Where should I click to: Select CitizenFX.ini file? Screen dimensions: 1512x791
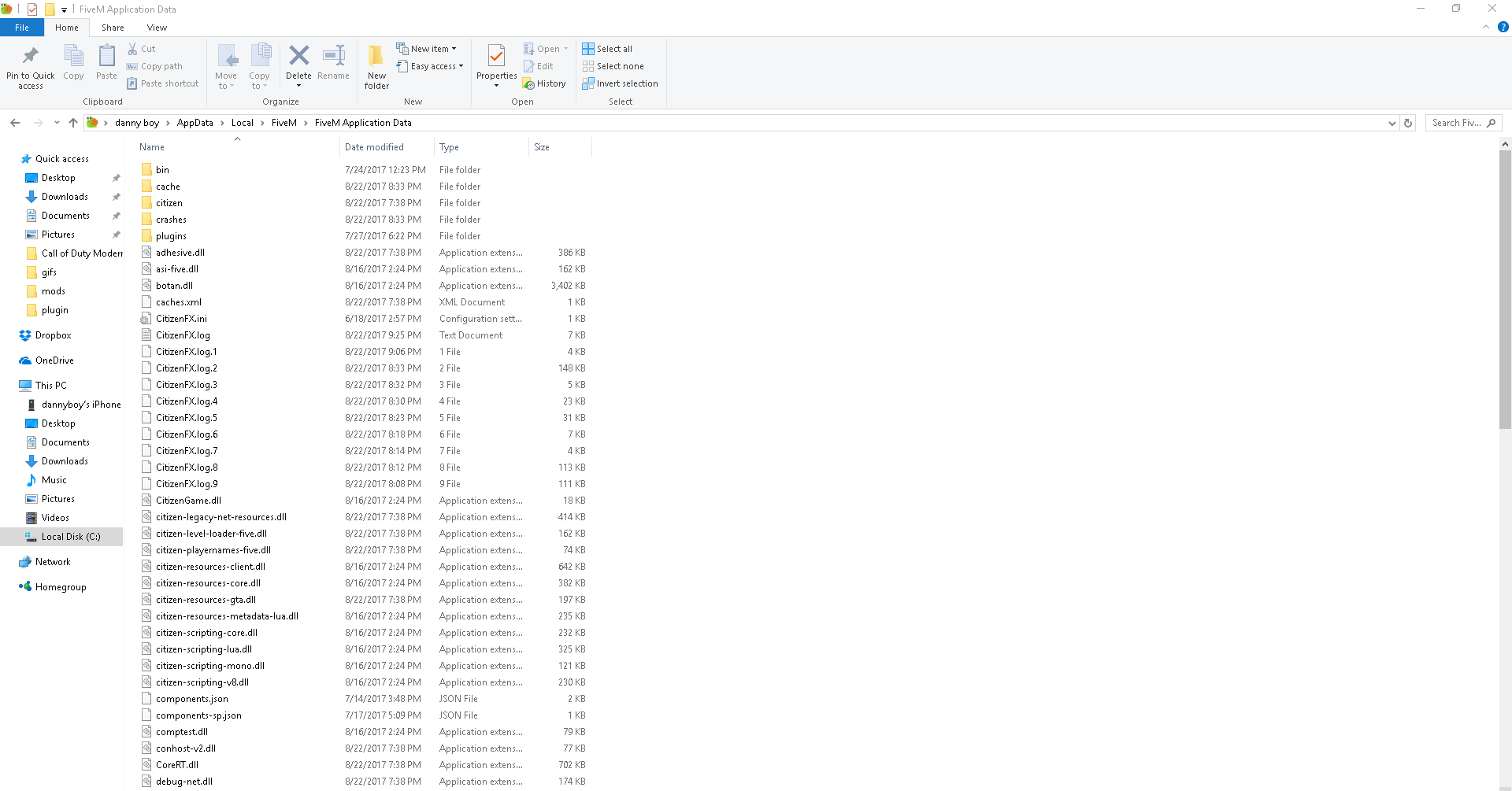tap(181, 319)
